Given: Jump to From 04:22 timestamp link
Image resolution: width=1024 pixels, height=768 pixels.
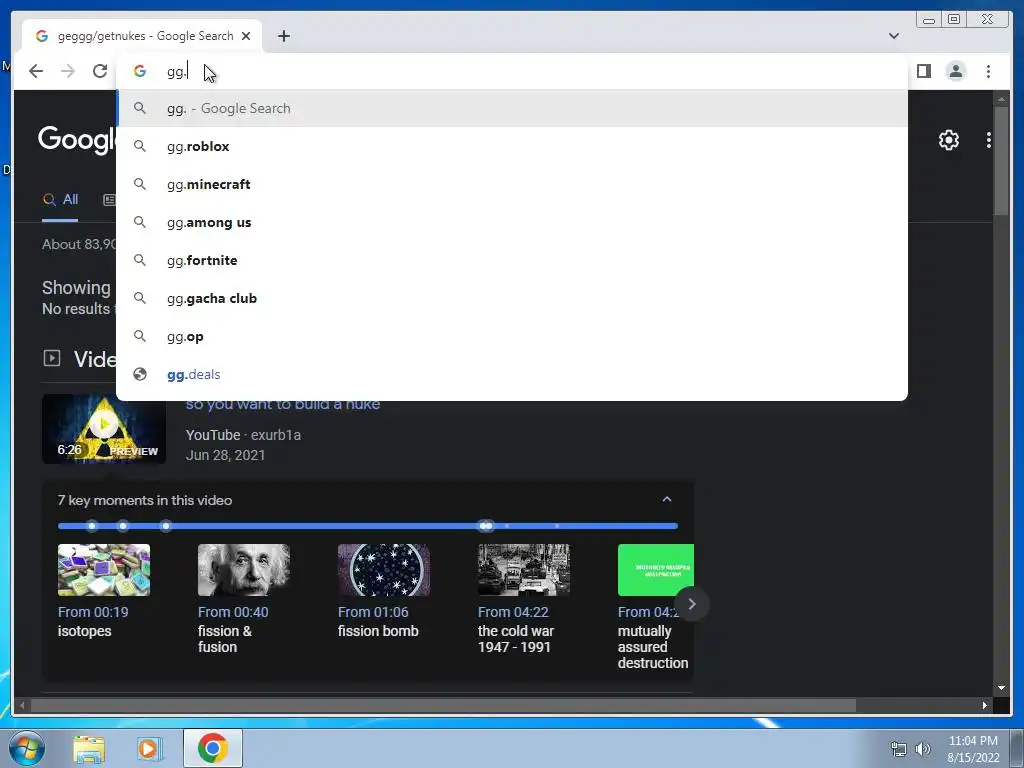Looking at the screenshot, I should point(513,613).
